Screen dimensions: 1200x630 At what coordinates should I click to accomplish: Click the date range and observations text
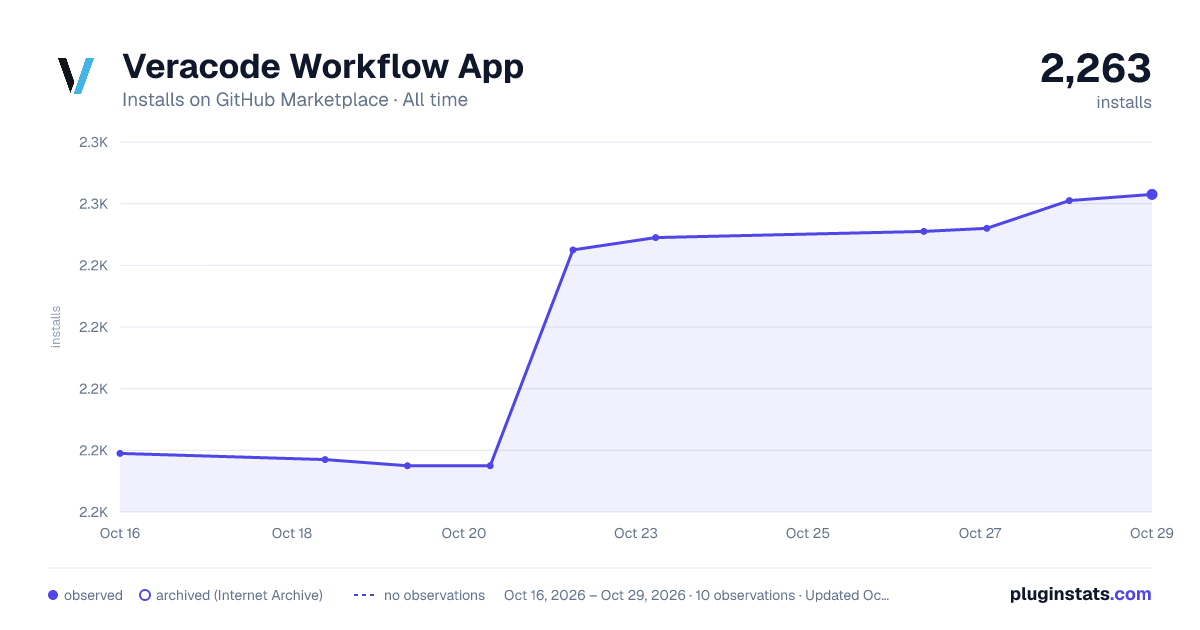(697, 595)
